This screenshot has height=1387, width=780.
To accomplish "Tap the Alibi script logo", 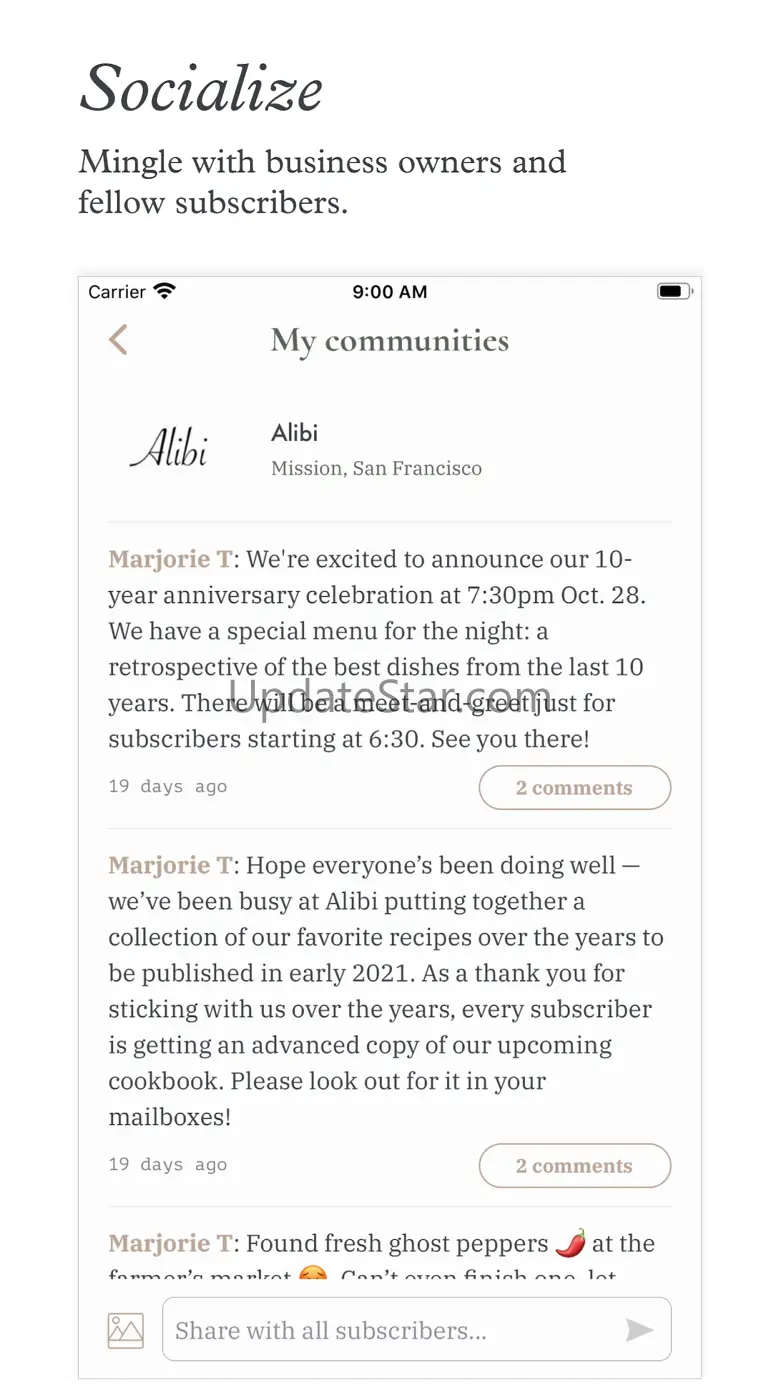I will [169, 449].
